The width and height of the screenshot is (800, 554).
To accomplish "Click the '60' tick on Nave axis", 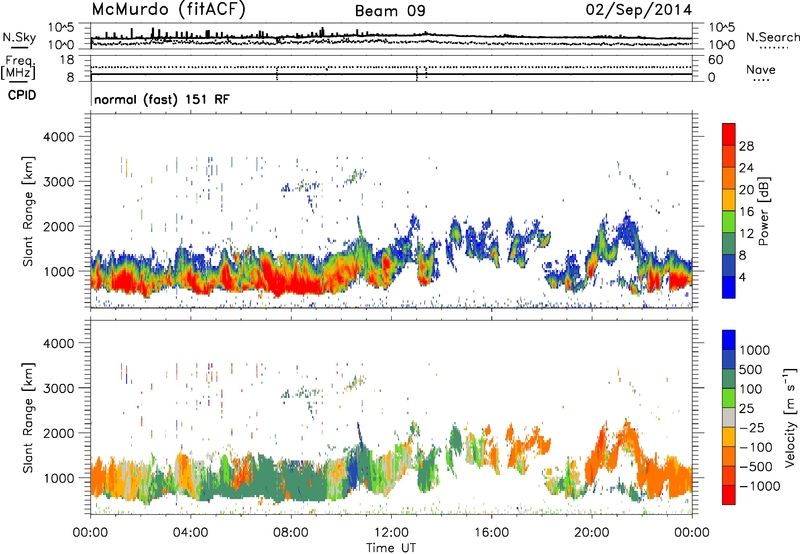I will click(x=715, y=60).
